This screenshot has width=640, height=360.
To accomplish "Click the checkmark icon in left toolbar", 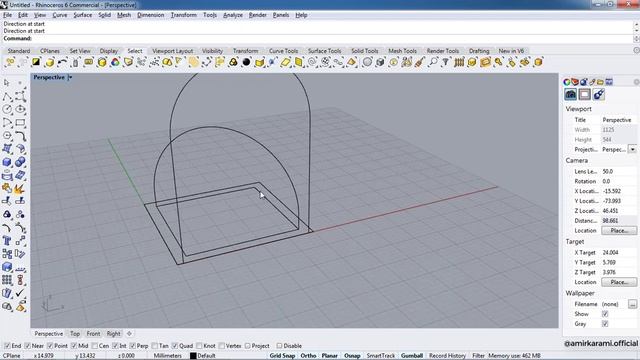I will point(20,293).
